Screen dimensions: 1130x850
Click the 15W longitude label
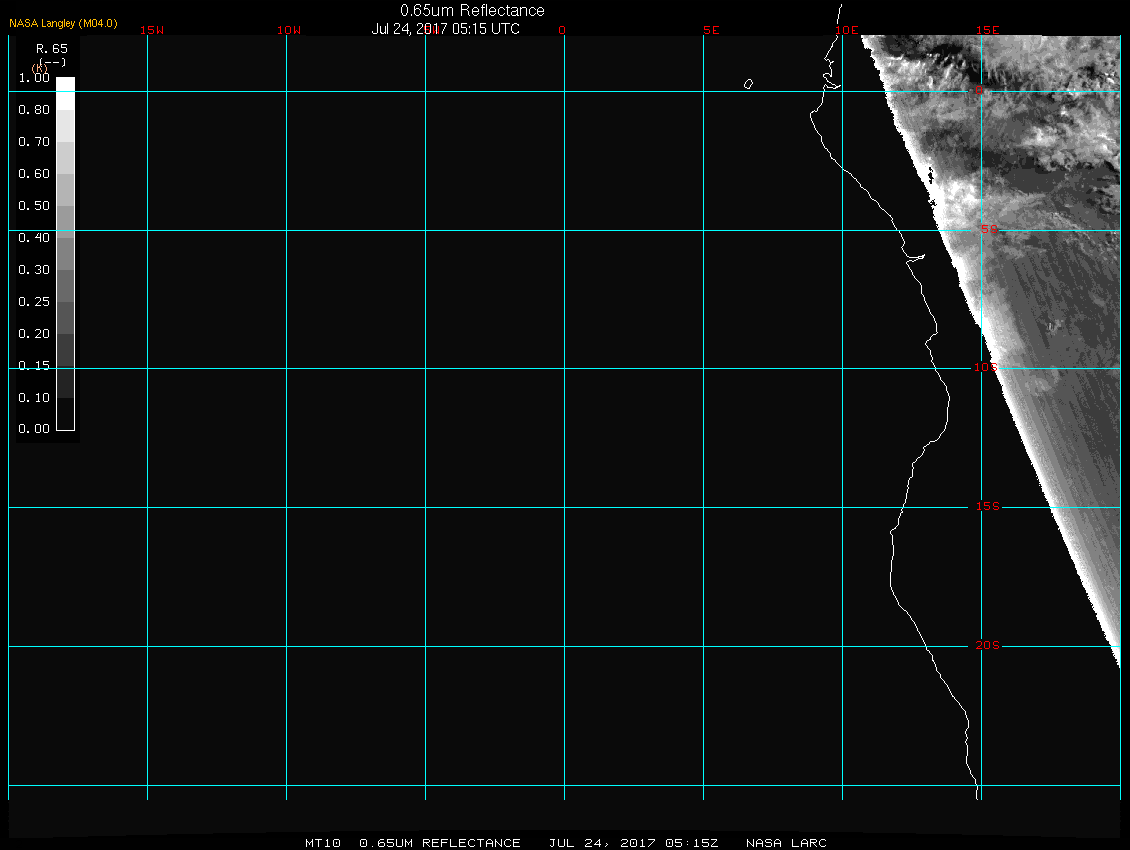pos(152,30)
